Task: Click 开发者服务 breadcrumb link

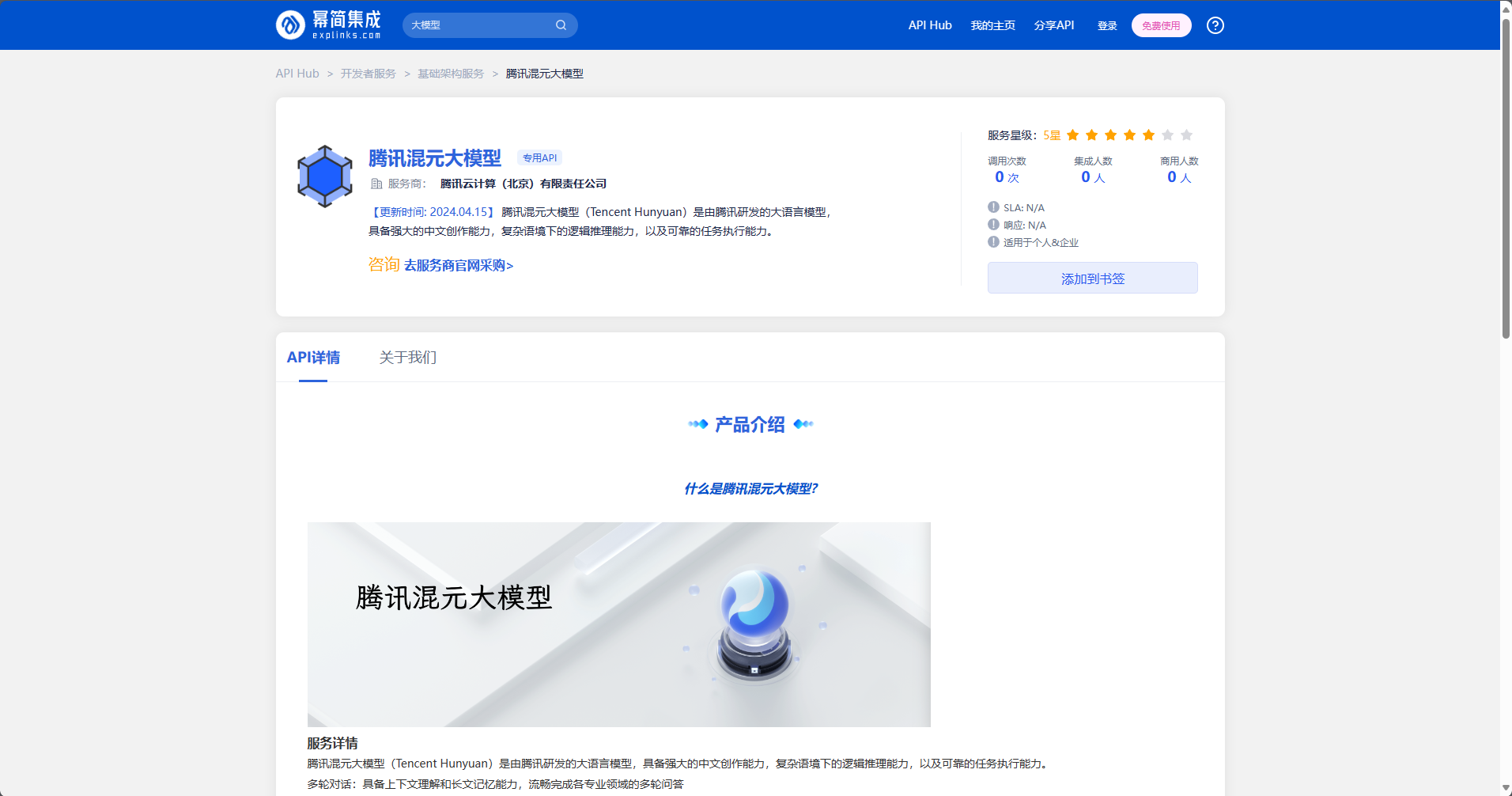Action: point(369,74)
